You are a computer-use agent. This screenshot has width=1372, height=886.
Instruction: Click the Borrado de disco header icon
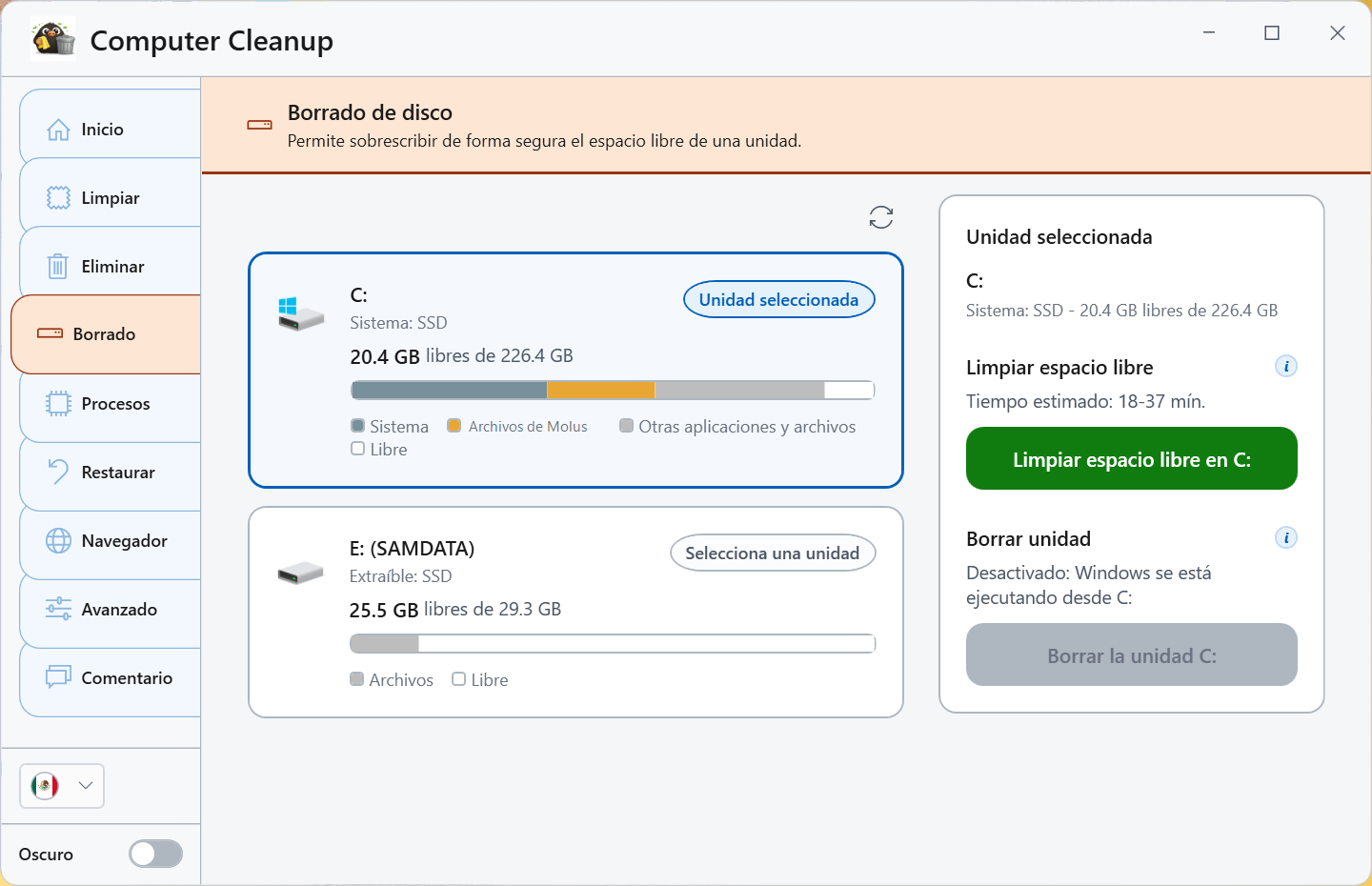[259, 125]
